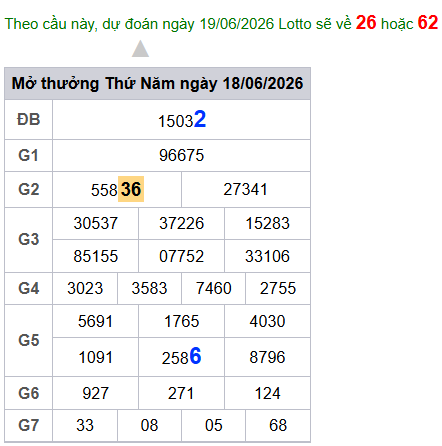Click G7 number 08
This screenshot has height=446, width=442.
click(x=149, y=425)
